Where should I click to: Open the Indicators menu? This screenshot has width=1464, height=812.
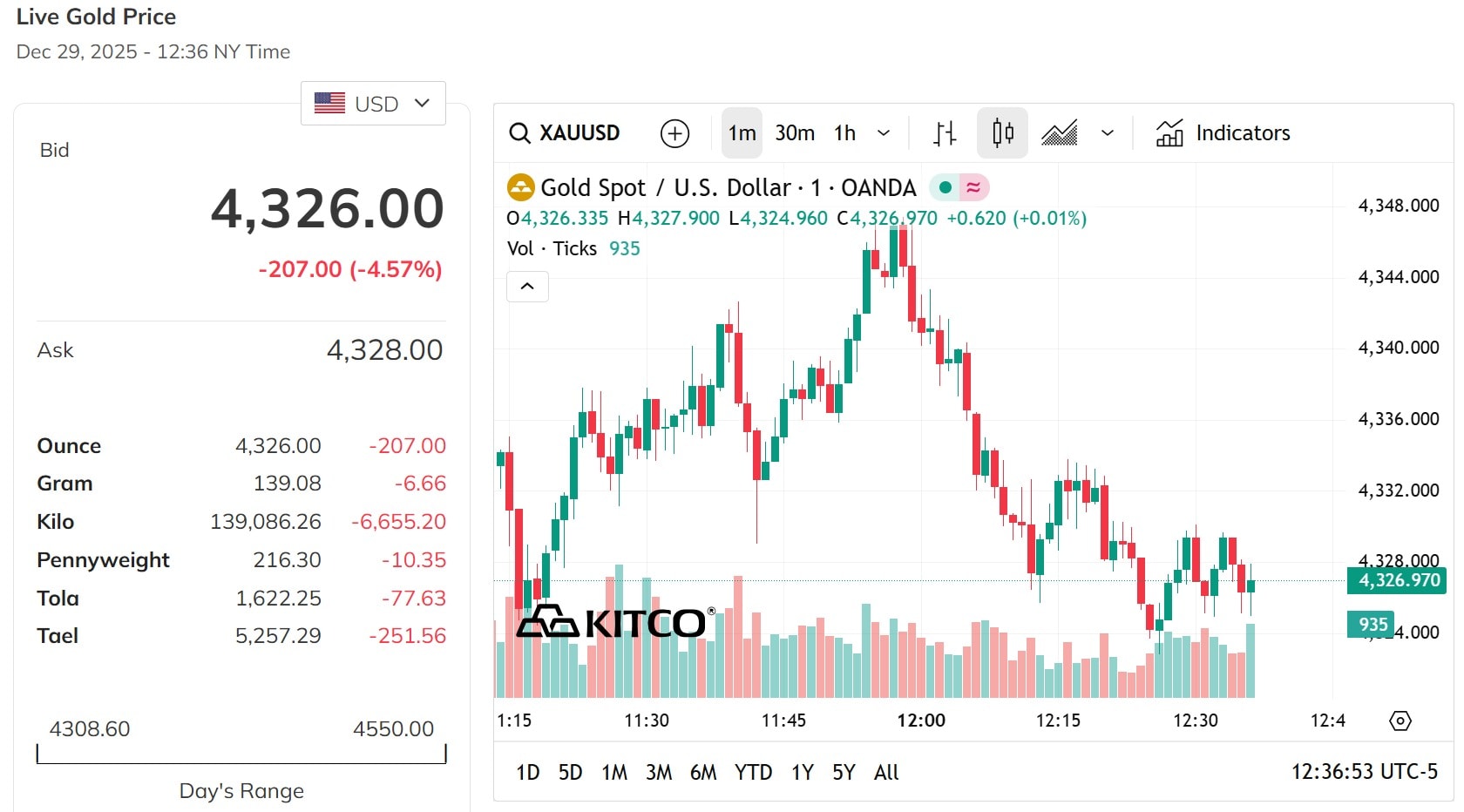coord(1223,133)
